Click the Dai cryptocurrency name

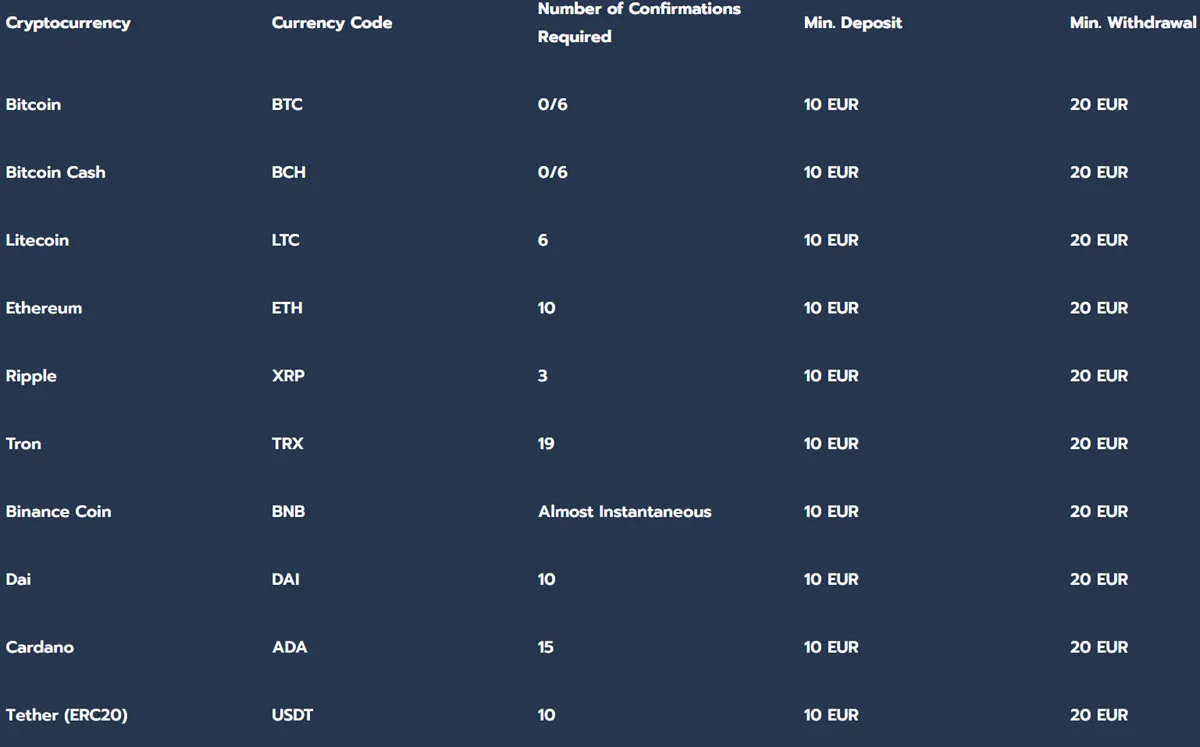coord(18,579)
